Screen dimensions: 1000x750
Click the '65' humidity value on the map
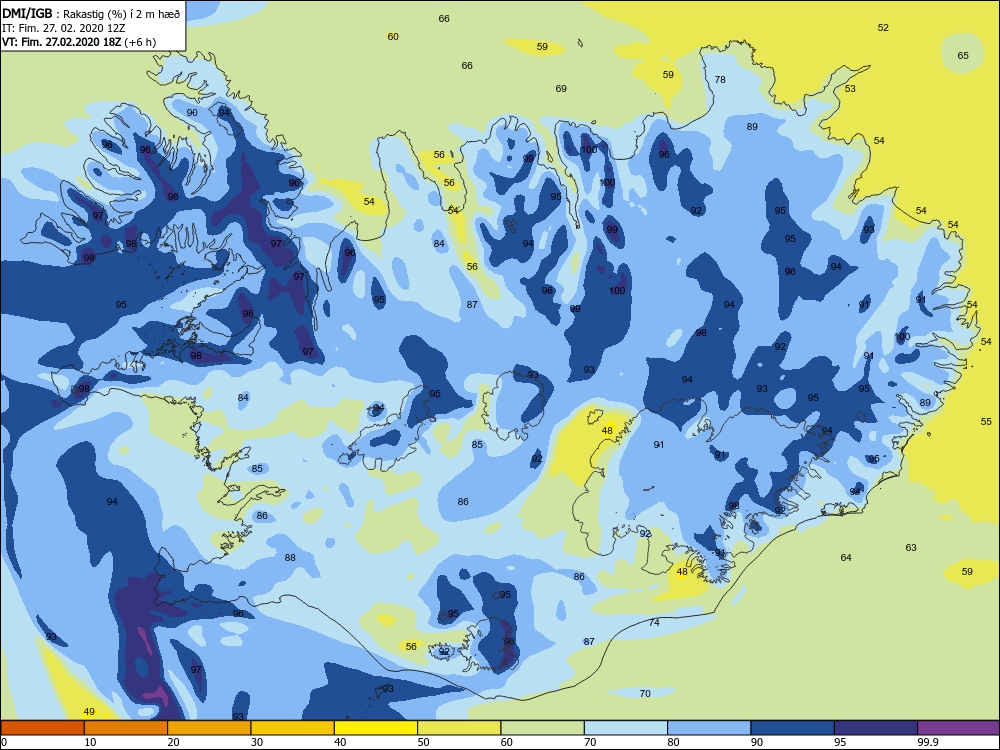[x=963, y=55]
